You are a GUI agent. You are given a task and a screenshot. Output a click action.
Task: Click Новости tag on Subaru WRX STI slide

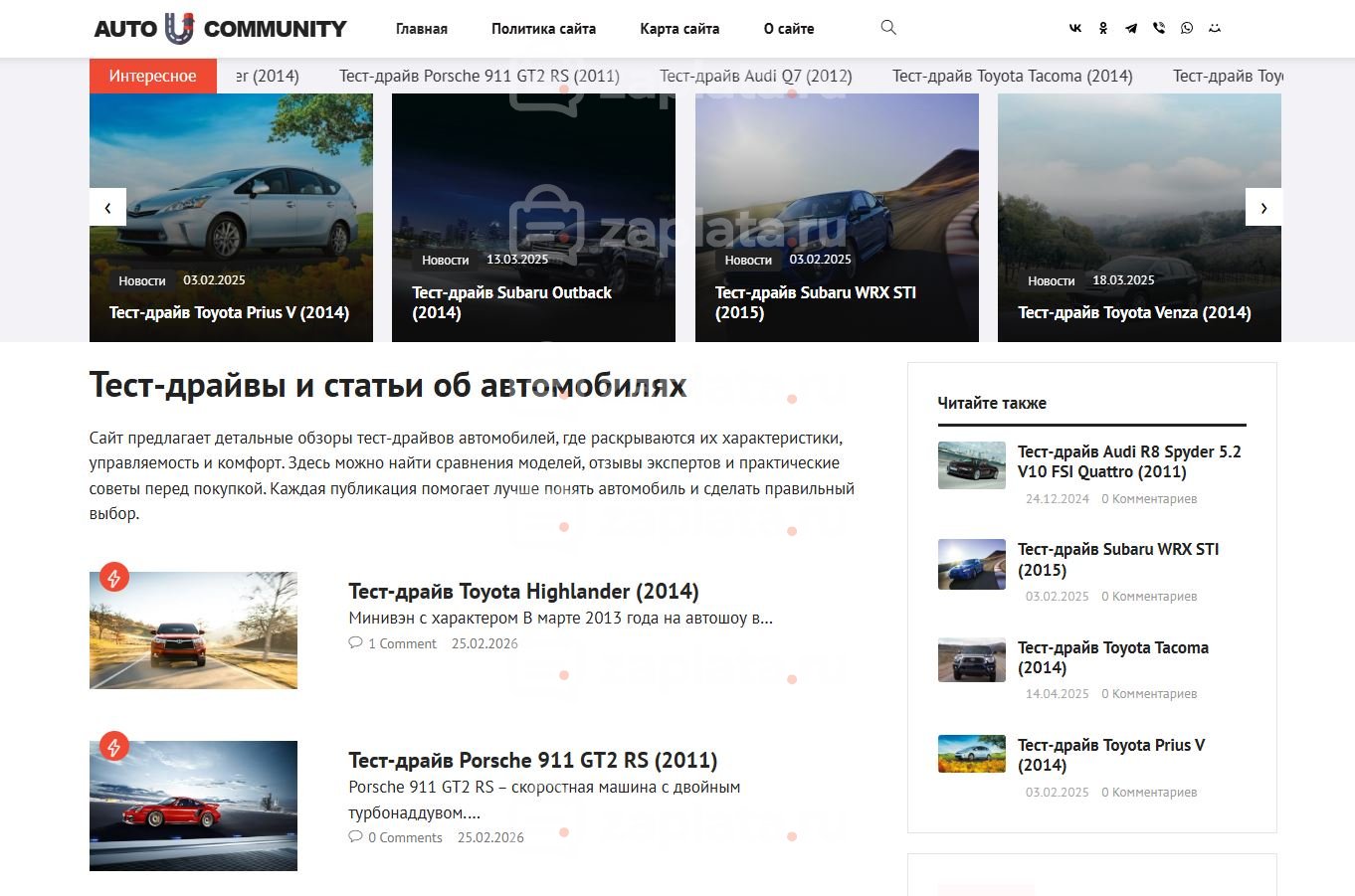tap(748, 260)
